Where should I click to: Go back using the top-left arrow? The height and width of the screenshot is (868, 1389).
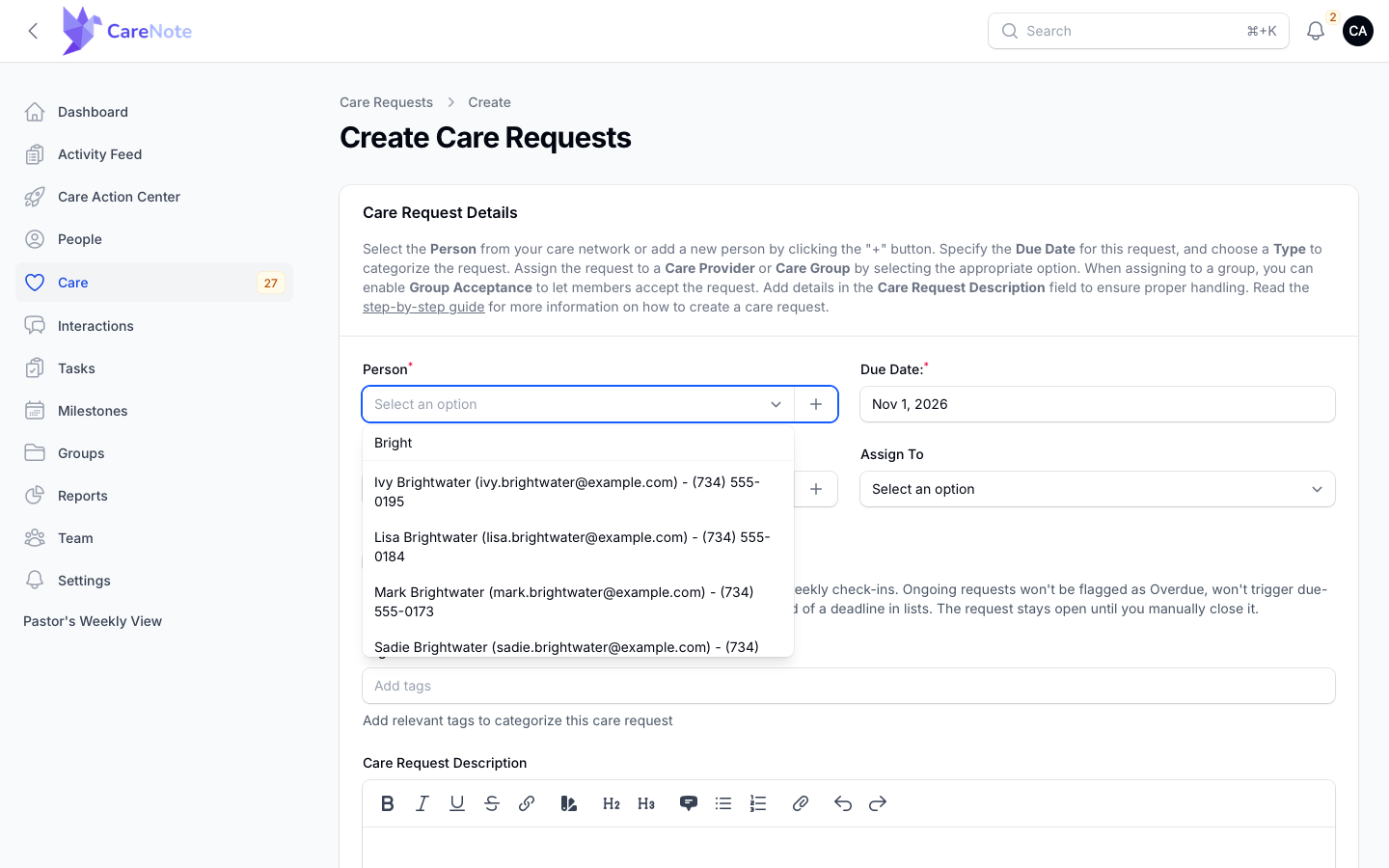(x=34, y=31)
